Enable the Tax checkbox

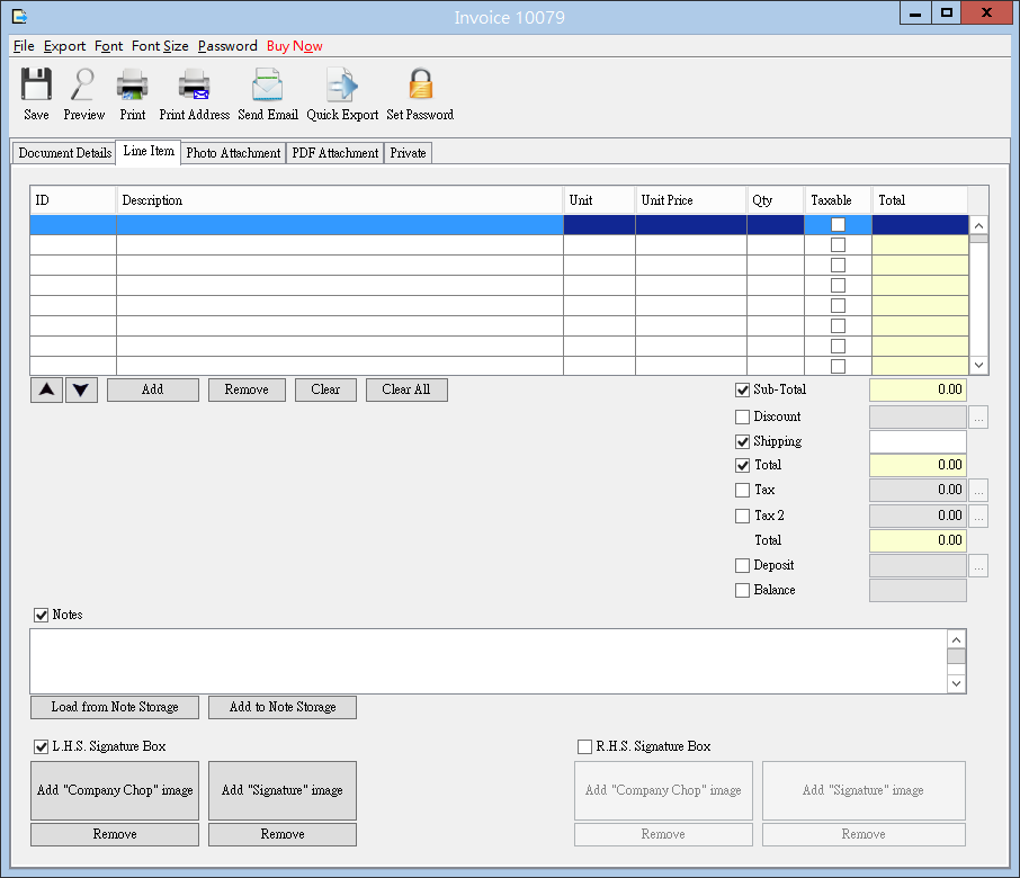(742, 490)
